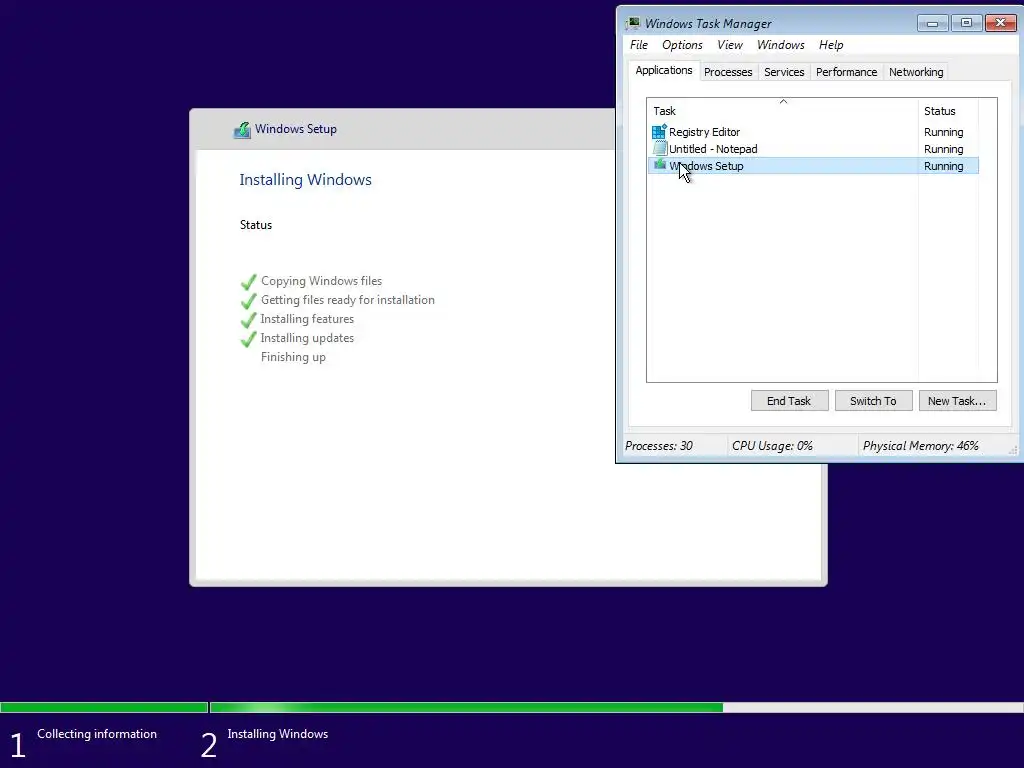Open the File menu in Task Manager

point(639,45)
